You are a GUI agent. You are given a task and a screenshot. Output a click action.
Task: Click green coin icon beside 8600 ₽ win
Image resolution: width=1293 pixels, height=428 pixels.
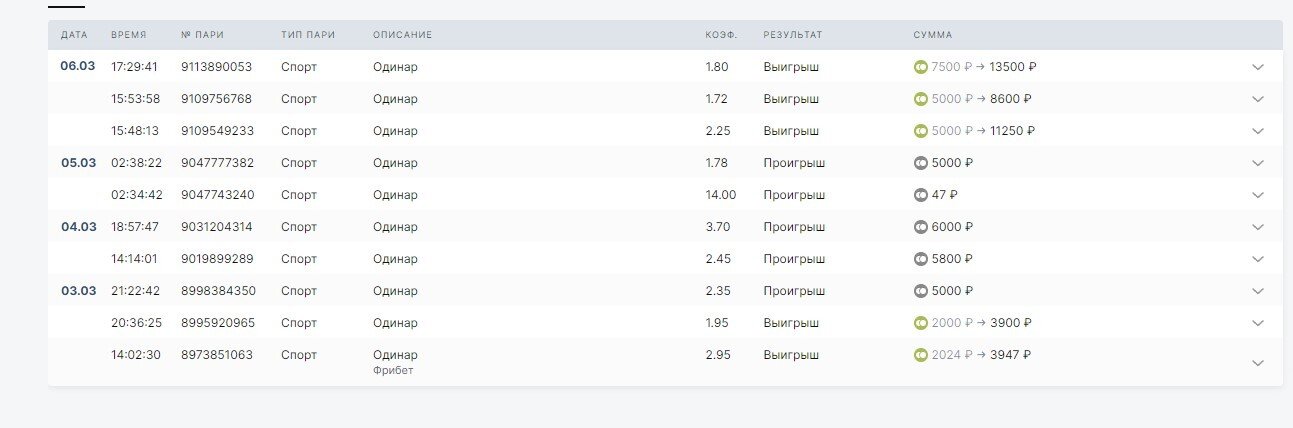[x=921, y=99]
